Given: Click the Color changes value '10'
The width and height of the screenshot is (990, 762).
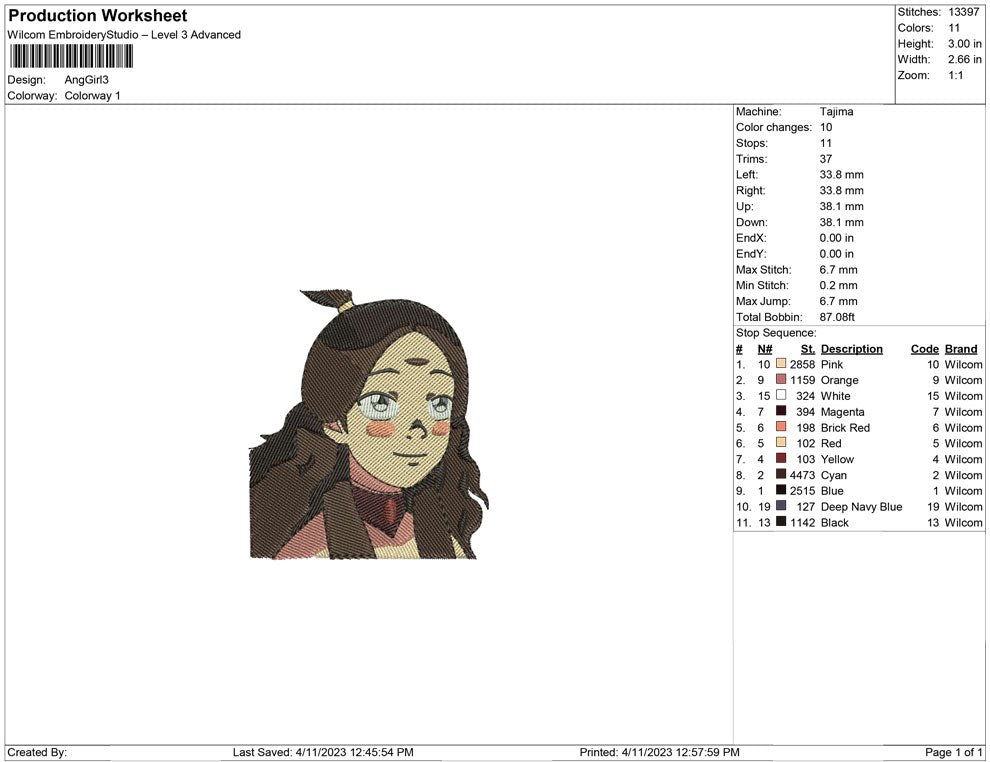Looking at the screenshot, I should [x=826, y=128].
